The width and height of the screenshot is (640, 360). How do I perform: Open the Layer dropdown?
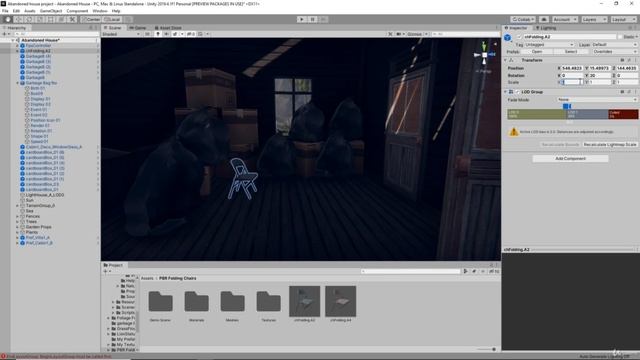pos(614,44)
